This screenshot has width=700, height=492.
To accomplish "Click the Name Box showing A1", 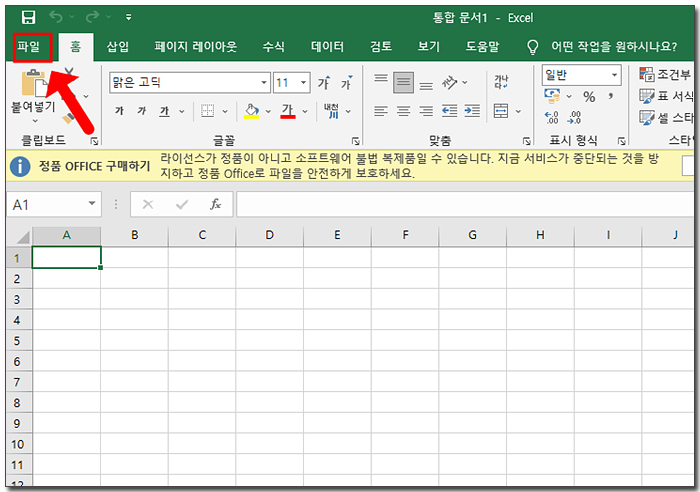I will tap(54, 204).
